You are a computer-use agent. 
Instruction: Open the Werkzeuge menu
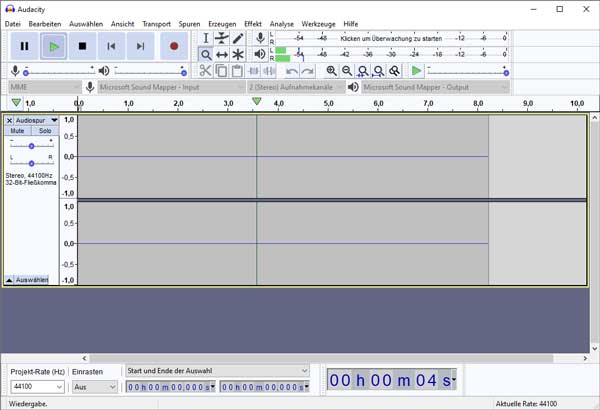point(318,24)
